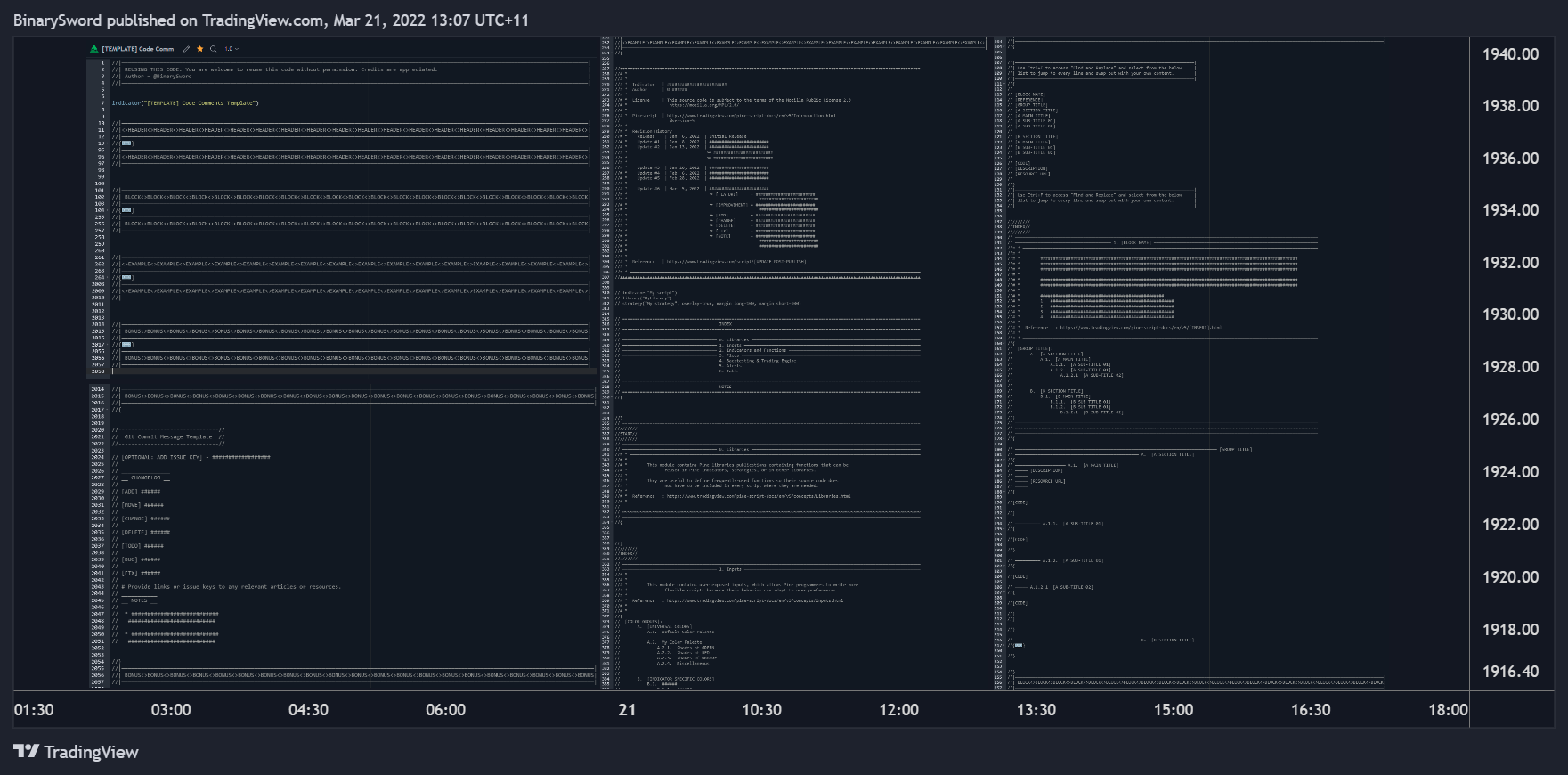Toggle the gold favorite star icon
Viewport: 1568px width, 775px height.
click(x=200, y=49)
